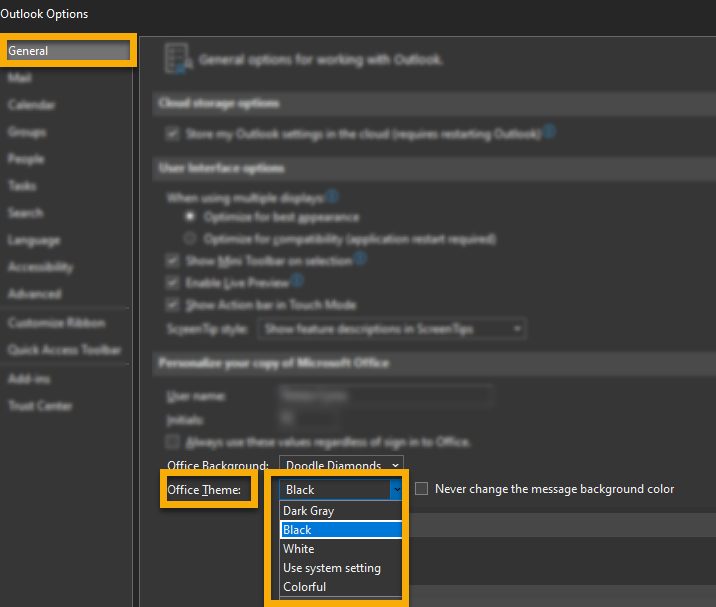Select the General category in sidebar

[68, 51]
